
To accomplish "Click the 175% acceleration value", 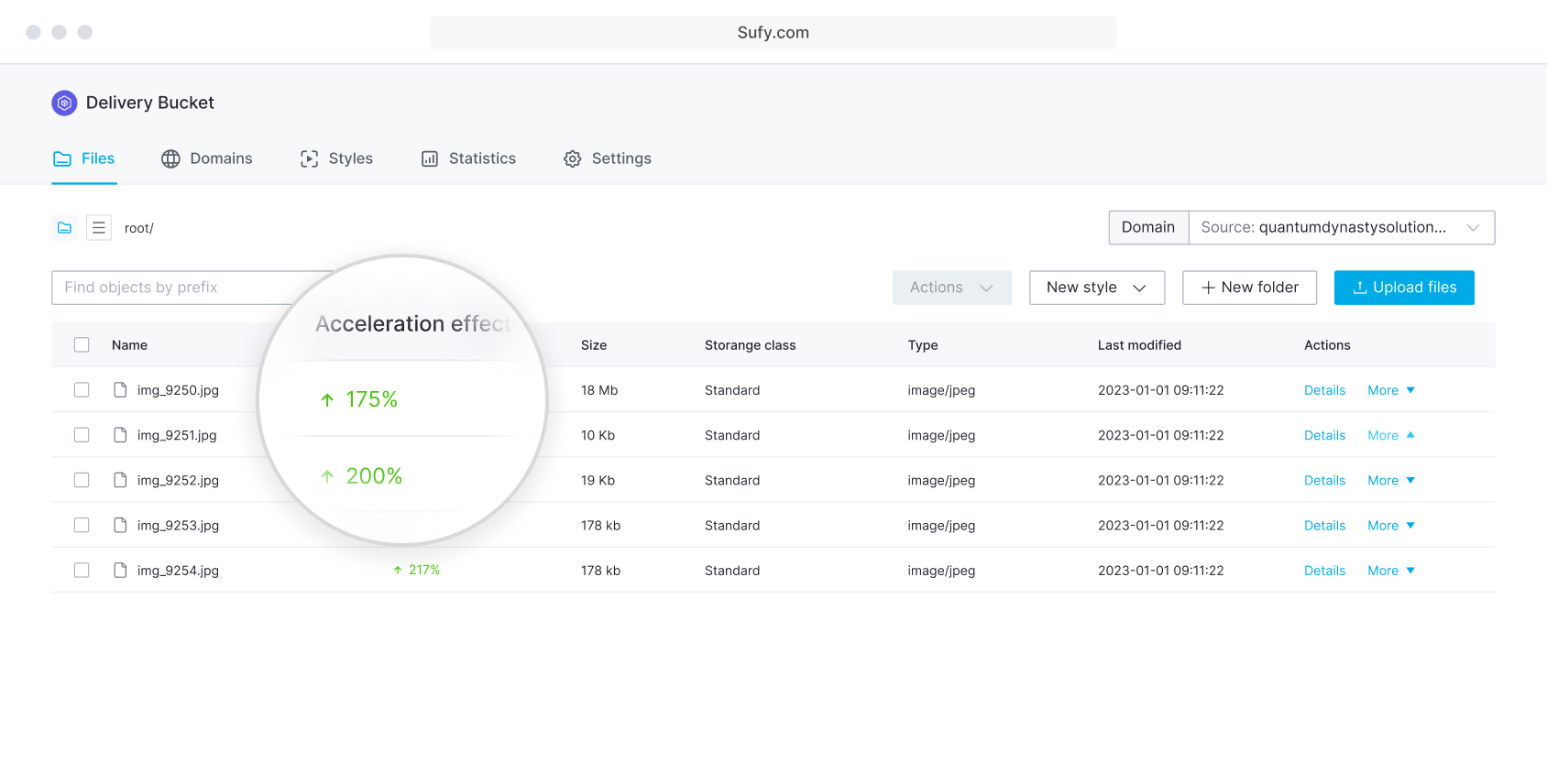I will [x=371, y=399].
